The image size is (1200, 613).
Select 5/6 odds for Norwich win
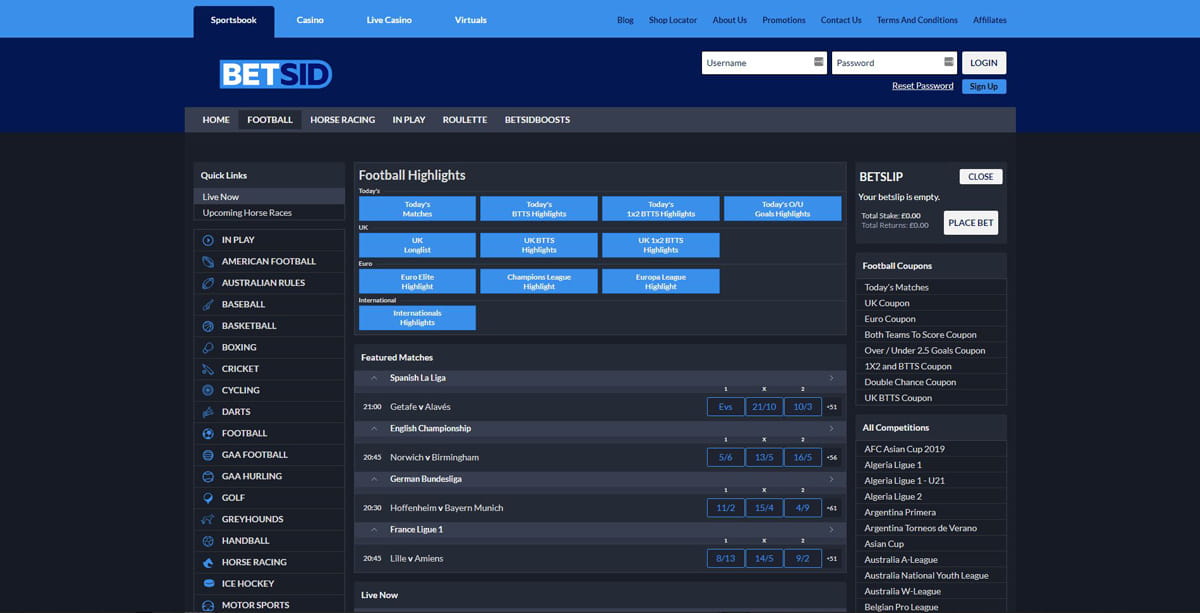coord(725,457)
